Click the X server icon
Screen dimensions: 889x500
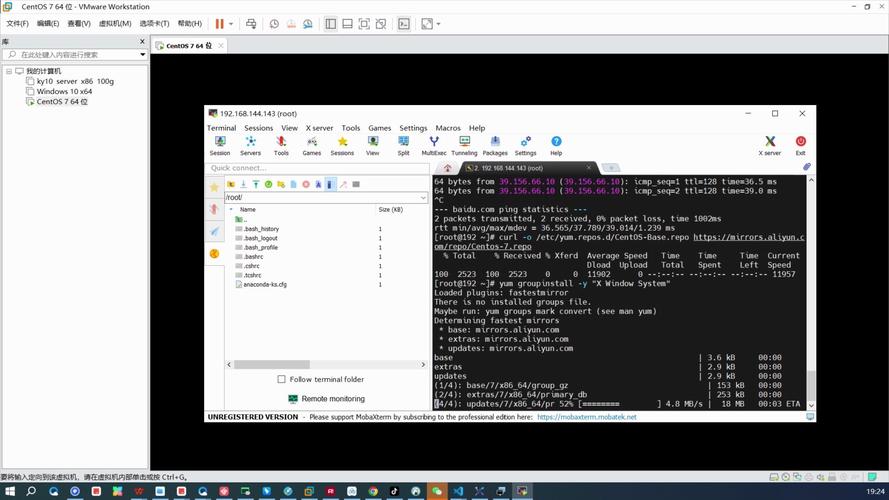[x=770, y=146]
